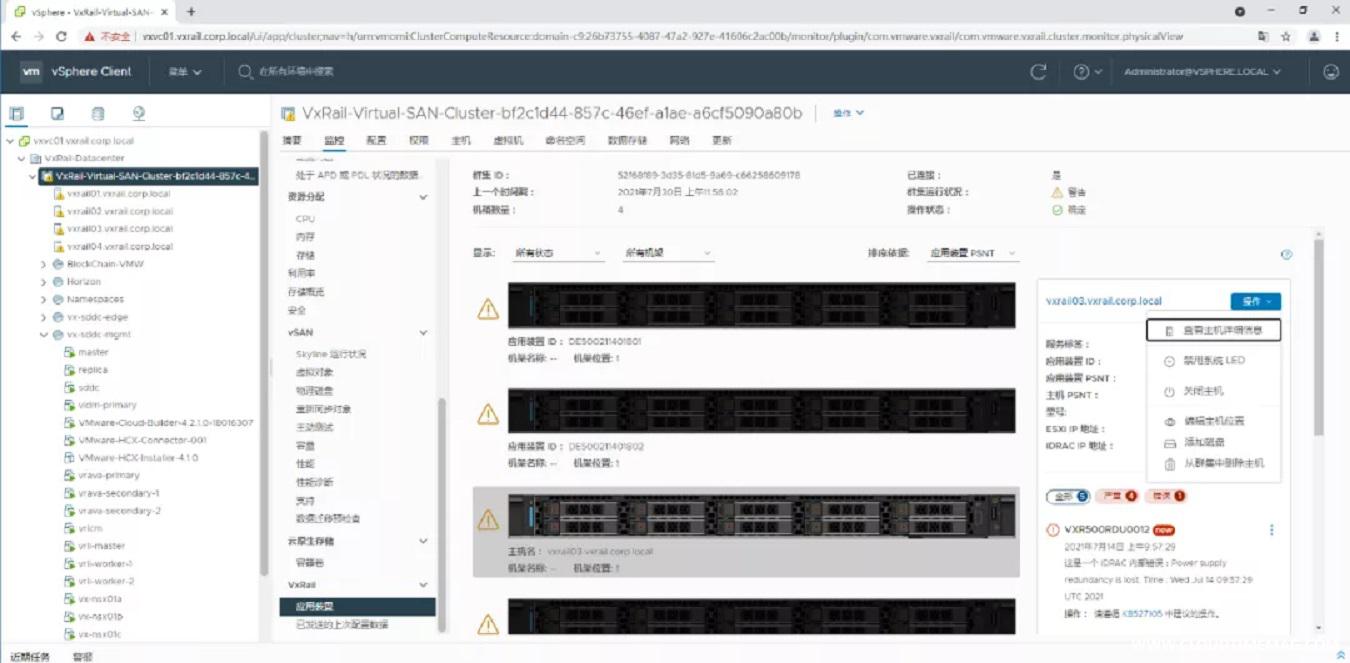Image resolution: width=1350 pixels, height=663 pixels.
Task: Collapse the vSAN section in monitor menu
Action: click(423, 333)
